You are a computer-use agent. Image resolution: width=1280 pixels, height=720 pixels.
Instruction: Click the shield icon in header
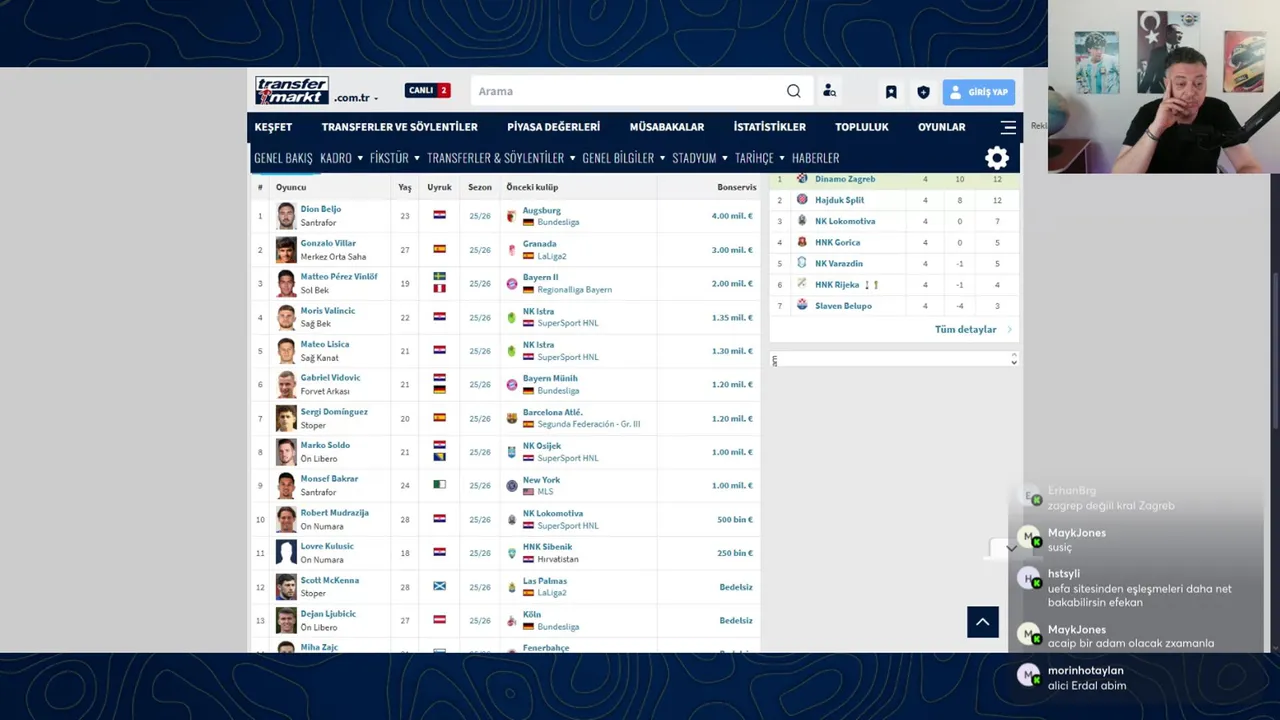923,92
